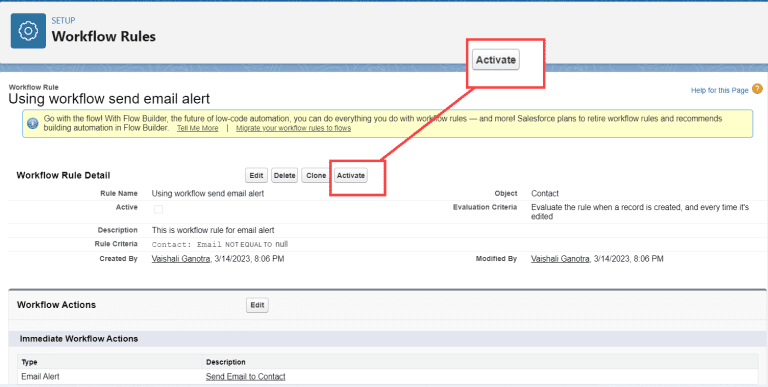The width and height of the screenshot is (768, 387).
Task: Click Edit in Workflow Actions section
Action: point(257,305)
